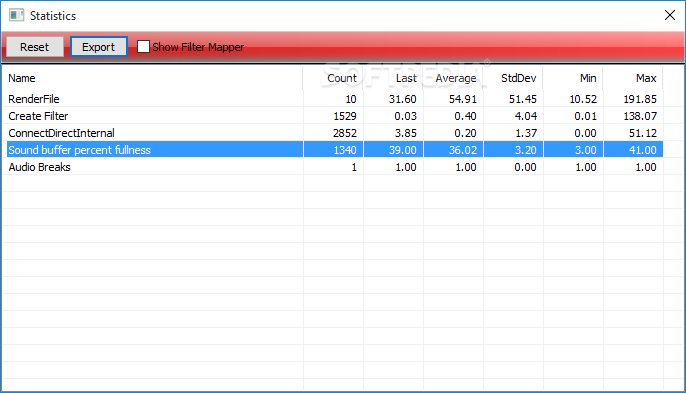Click ConnectDirectInternal max value 51.12
This screenshot has width=686, height=393.
coord(643,133)
